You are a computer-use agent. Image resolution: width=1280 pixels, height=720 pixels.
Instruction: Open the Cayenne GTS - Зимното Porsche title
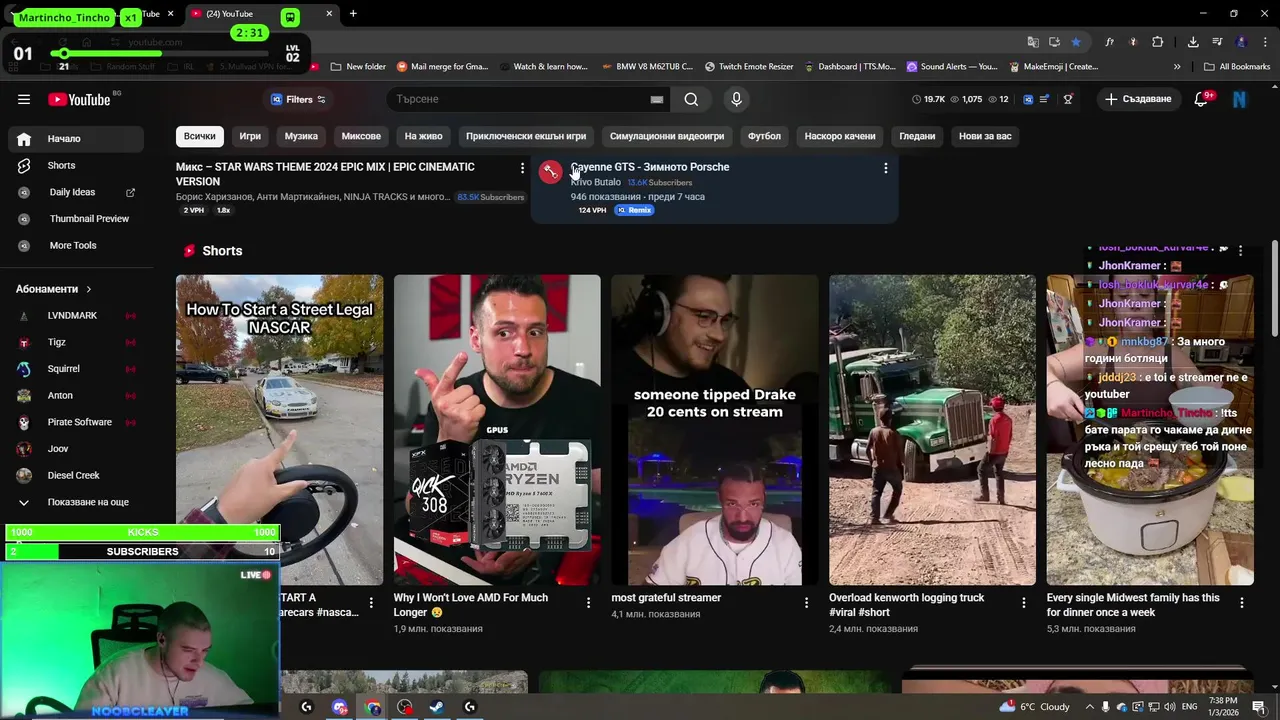(x=650, y=167)
